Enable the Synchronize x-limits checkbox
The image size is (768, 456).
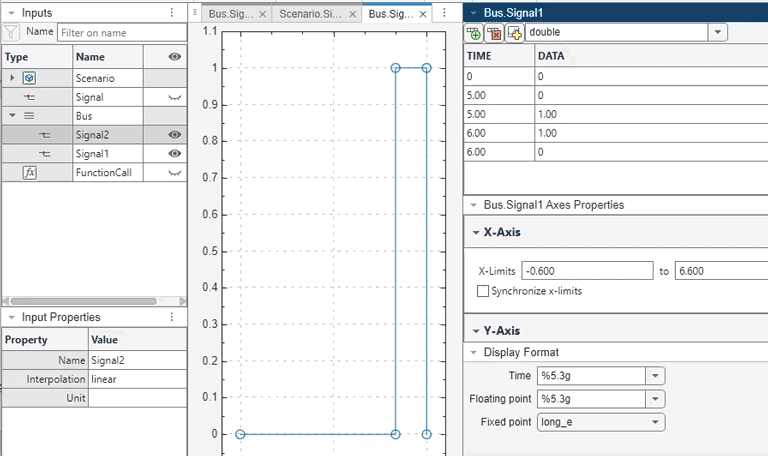click(484, 291)
